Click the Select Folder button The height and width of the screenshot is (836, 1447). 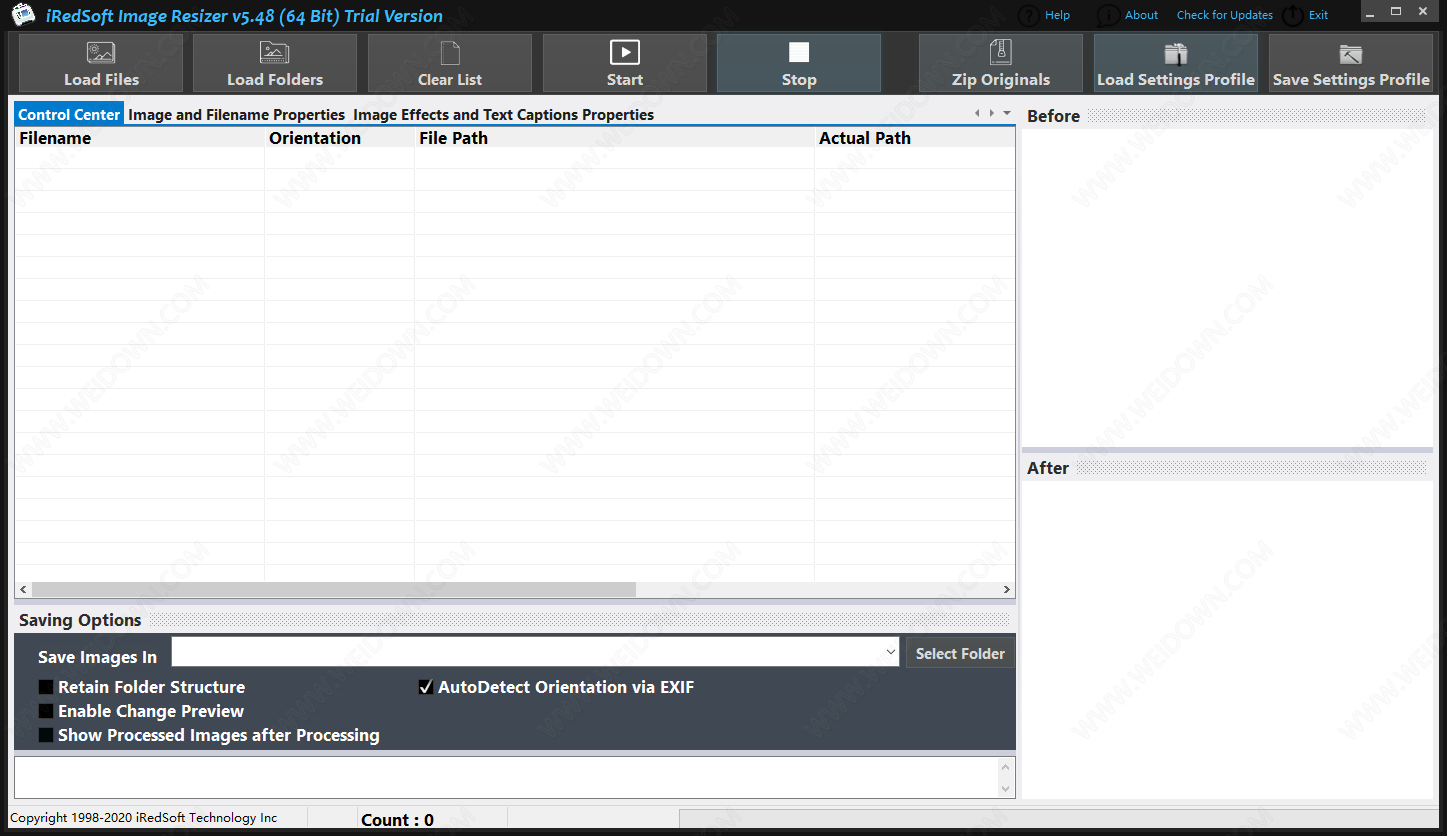coord(960,653)
